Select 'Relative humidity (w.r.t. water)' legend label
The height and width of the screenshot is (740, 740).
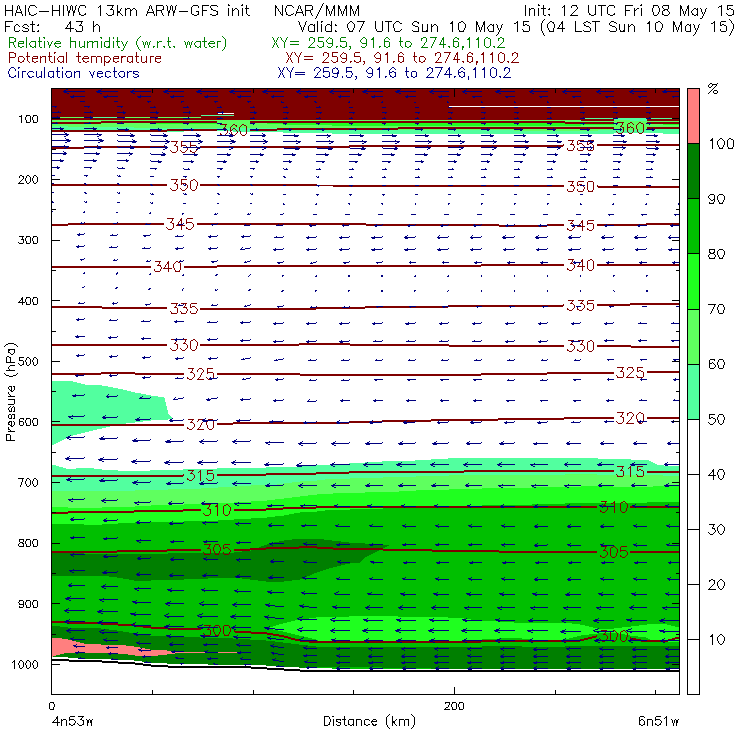(118, 43)
